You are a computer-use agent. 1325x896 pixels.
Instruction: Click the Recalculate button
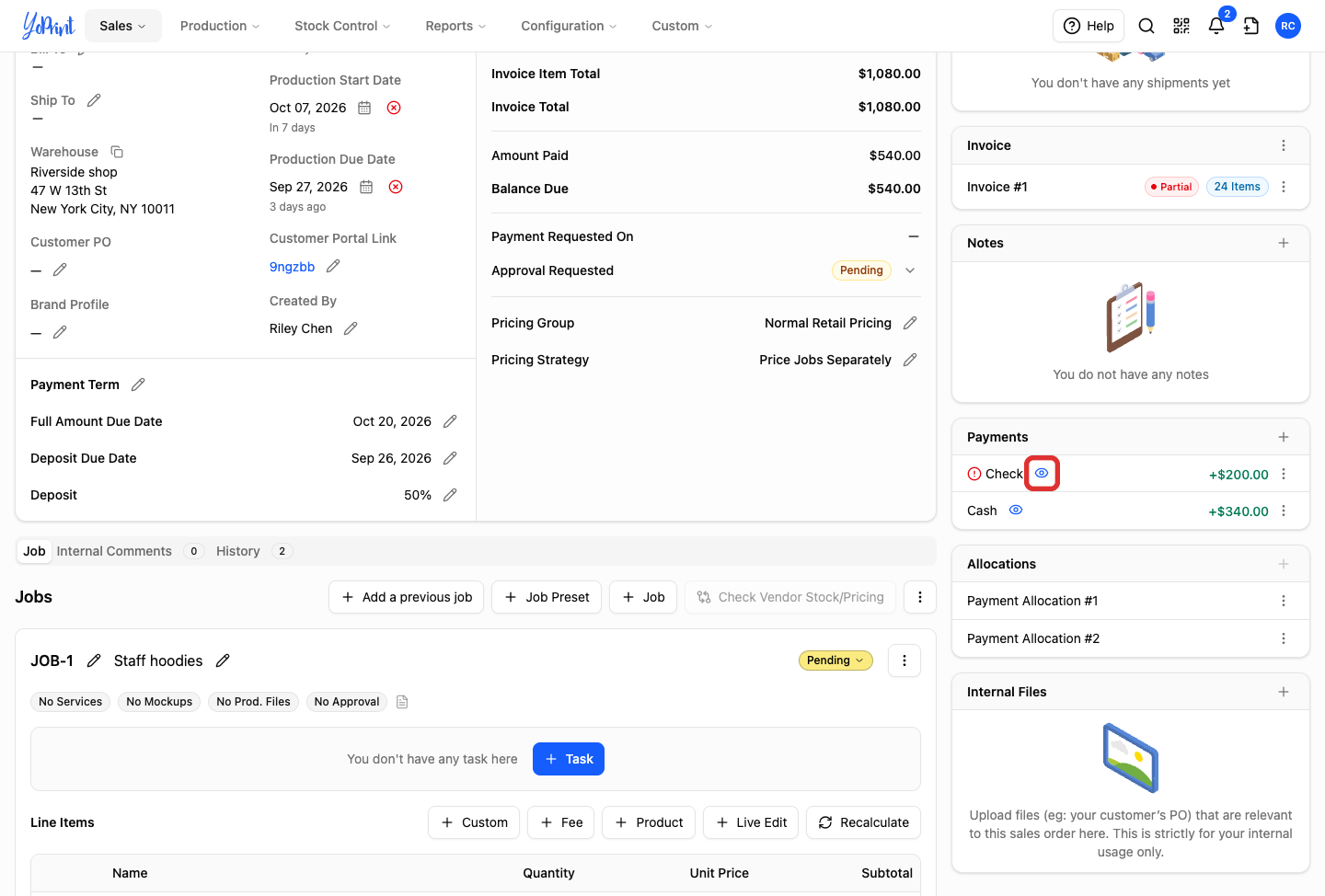[x=864, y=822]
